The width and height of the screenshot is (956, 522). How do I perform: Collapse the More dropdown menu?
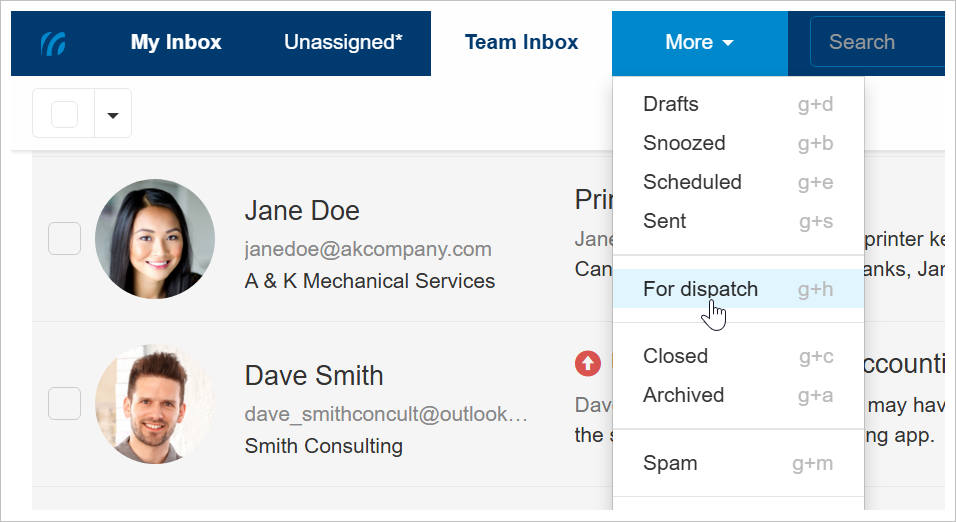point(699,43)
